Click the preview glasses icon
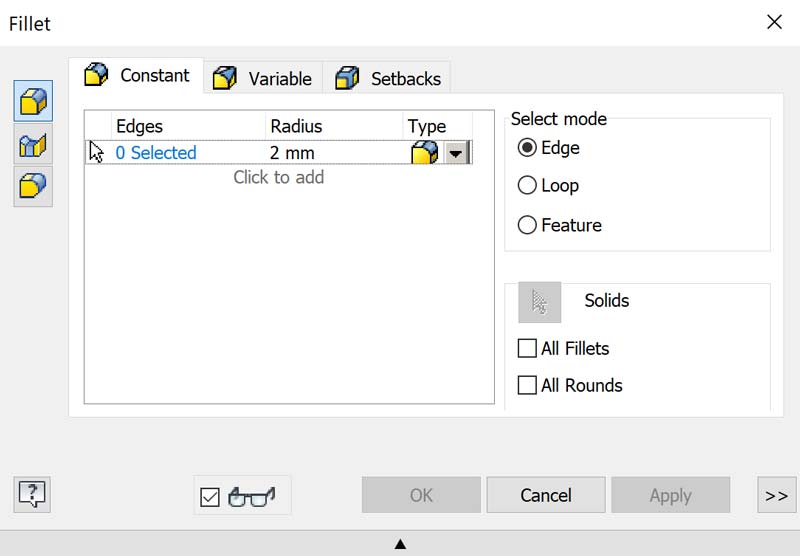The image size is (800, 556). tap(252, 496)
